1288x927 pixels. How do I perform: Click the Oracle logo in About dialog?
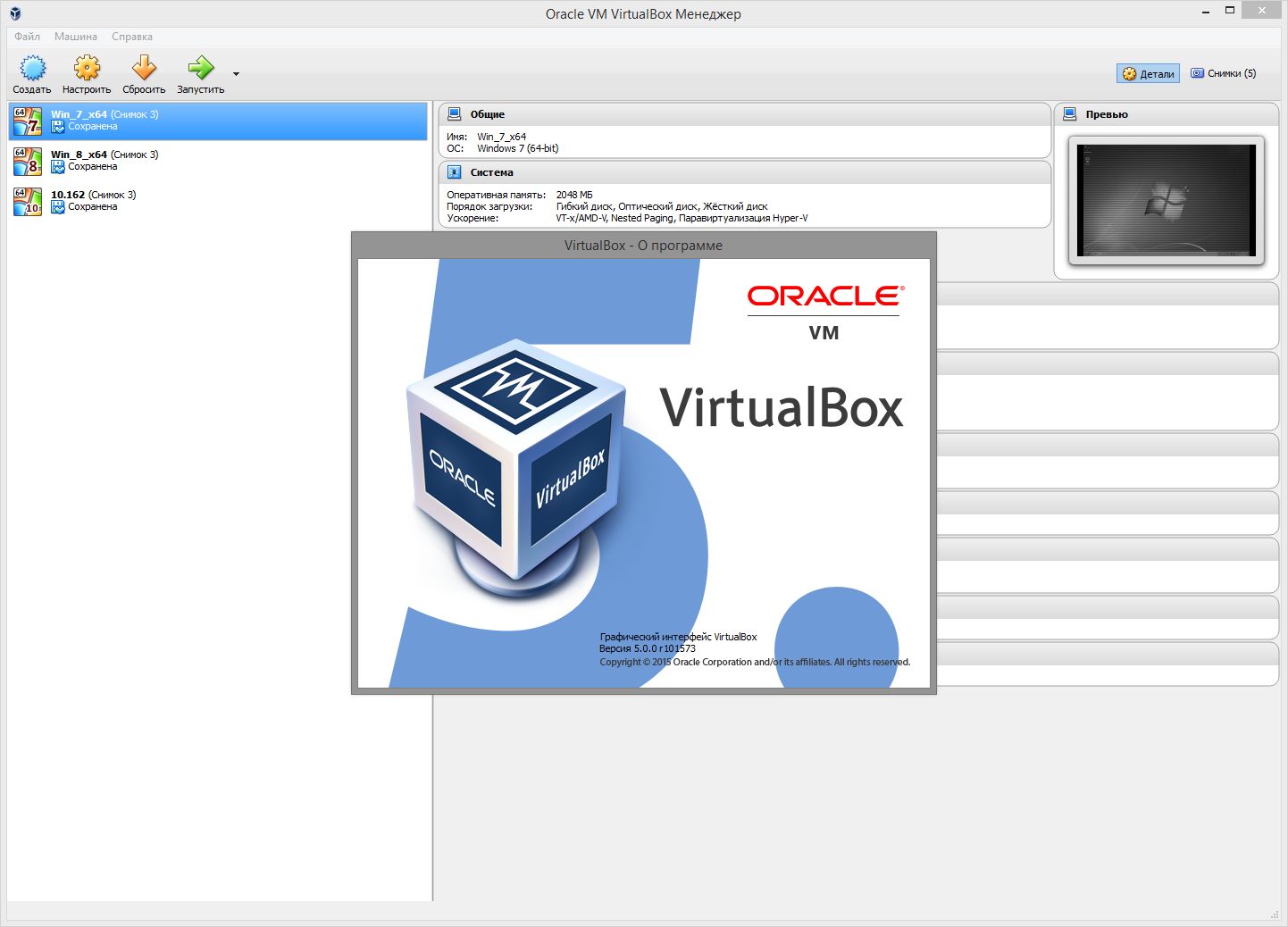(x=825, y=296)
